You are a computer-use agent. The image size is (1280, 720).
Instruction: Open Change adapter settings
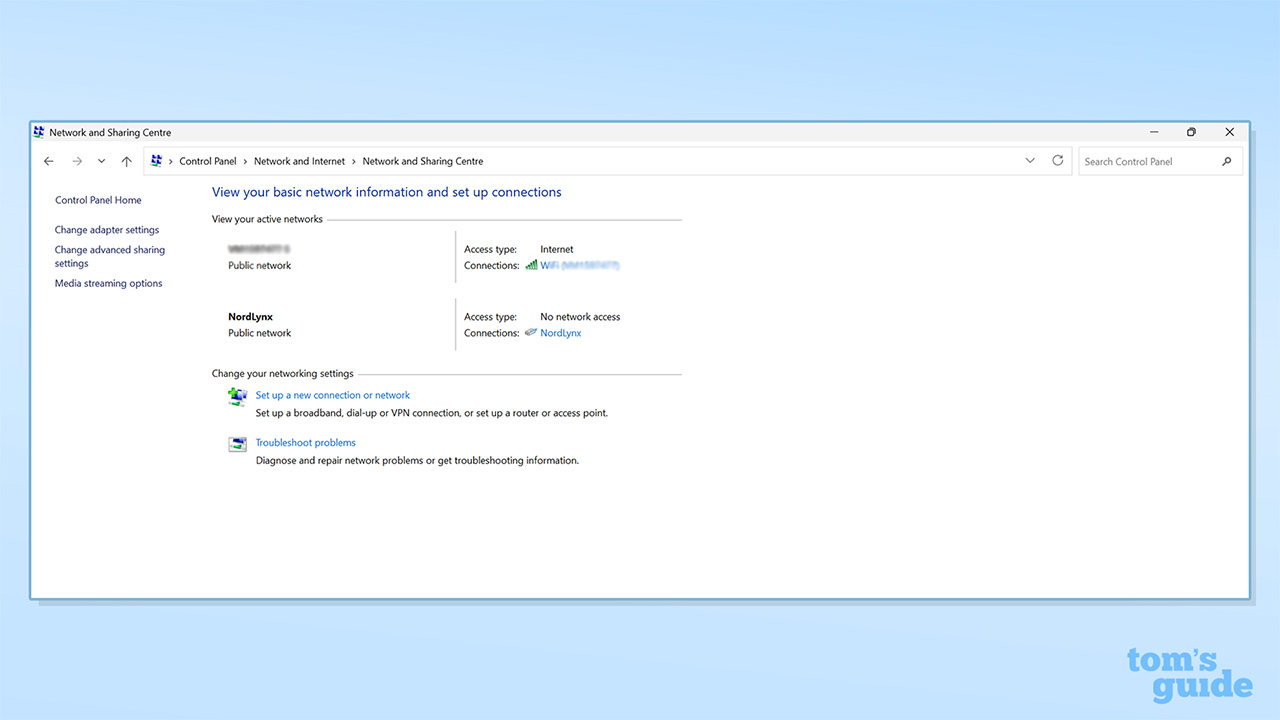(107, 230)
